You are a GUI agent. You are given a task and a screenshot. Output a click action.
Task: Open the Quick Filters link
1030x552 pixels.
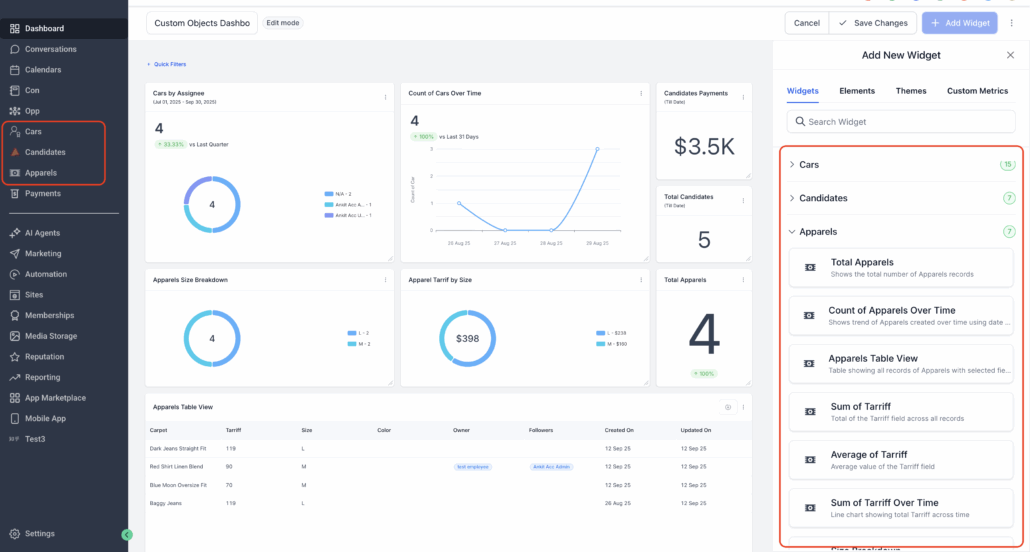point(168,64)
